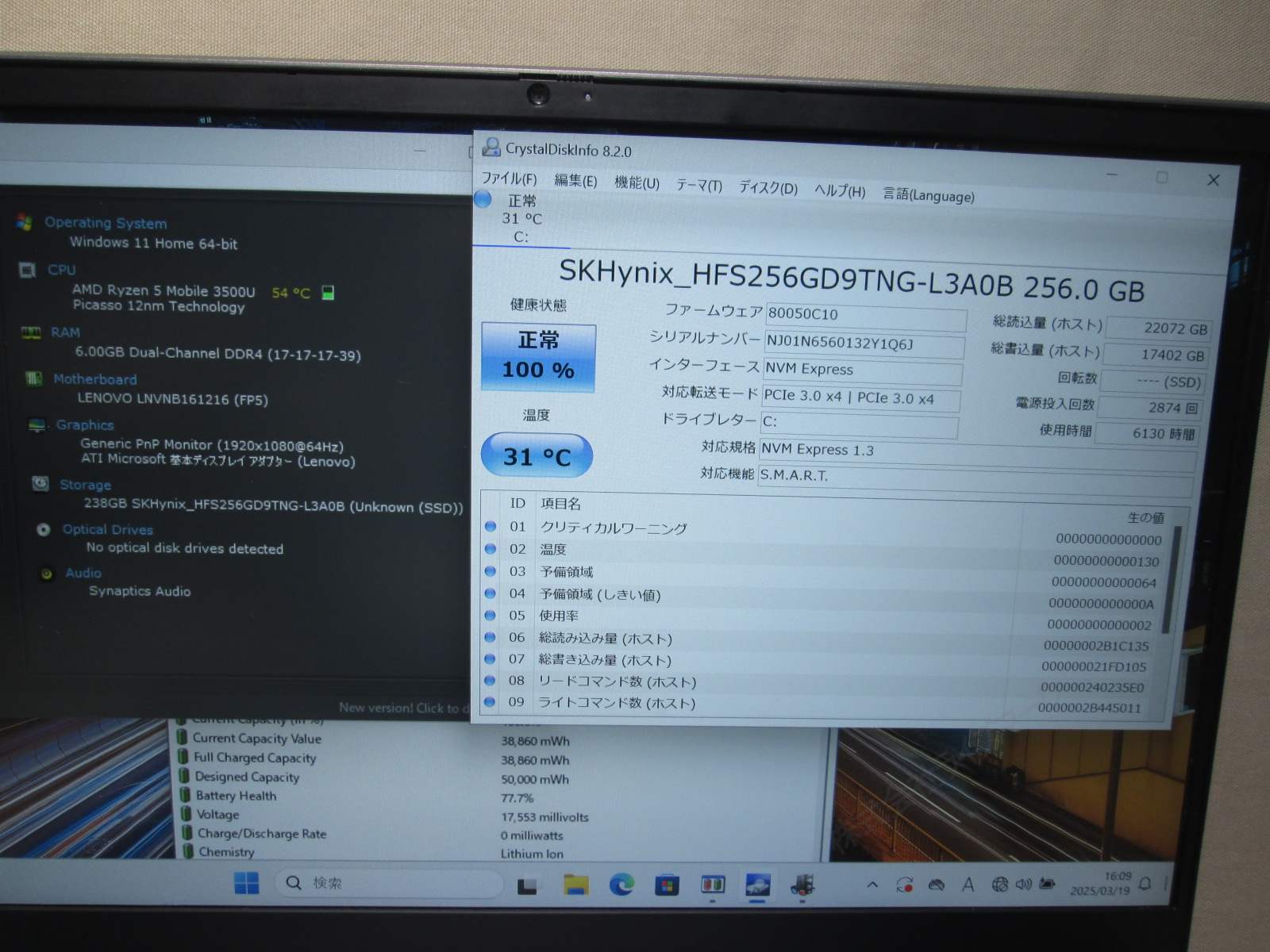This screenshot has width=1270, height=952.
Task: Click the Designed Capacity row in battery window
Action: click(247, 777)
